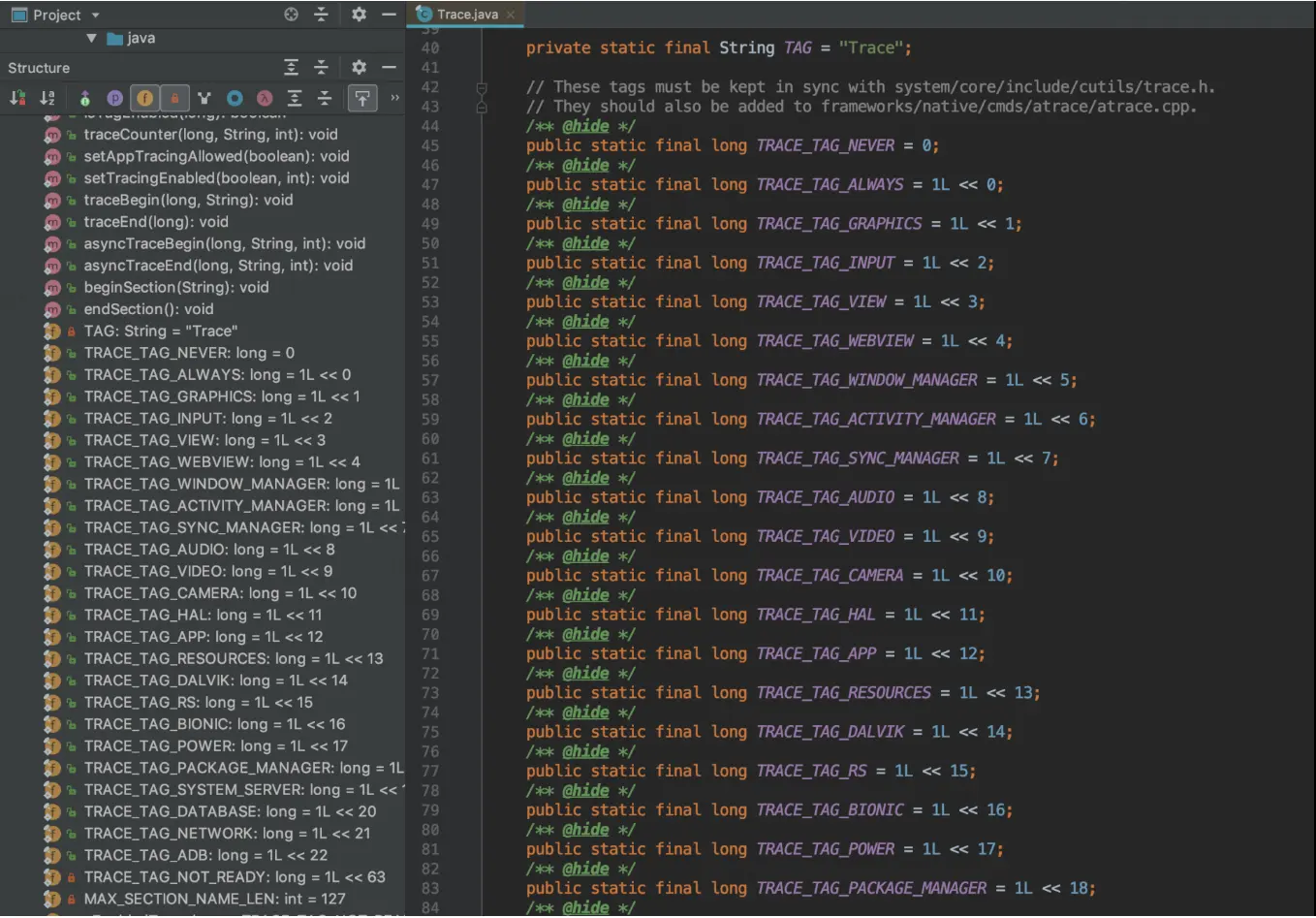
Task: Click method icon beside traceBegin(long, String)
Action: coord(52,200)
